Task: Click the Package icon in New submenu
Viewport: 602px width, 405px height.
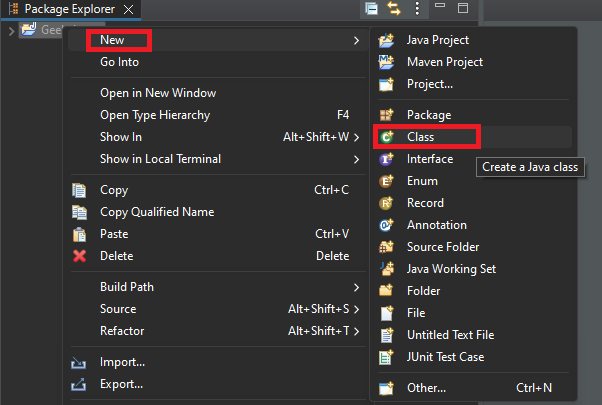Action: point(386,115)
